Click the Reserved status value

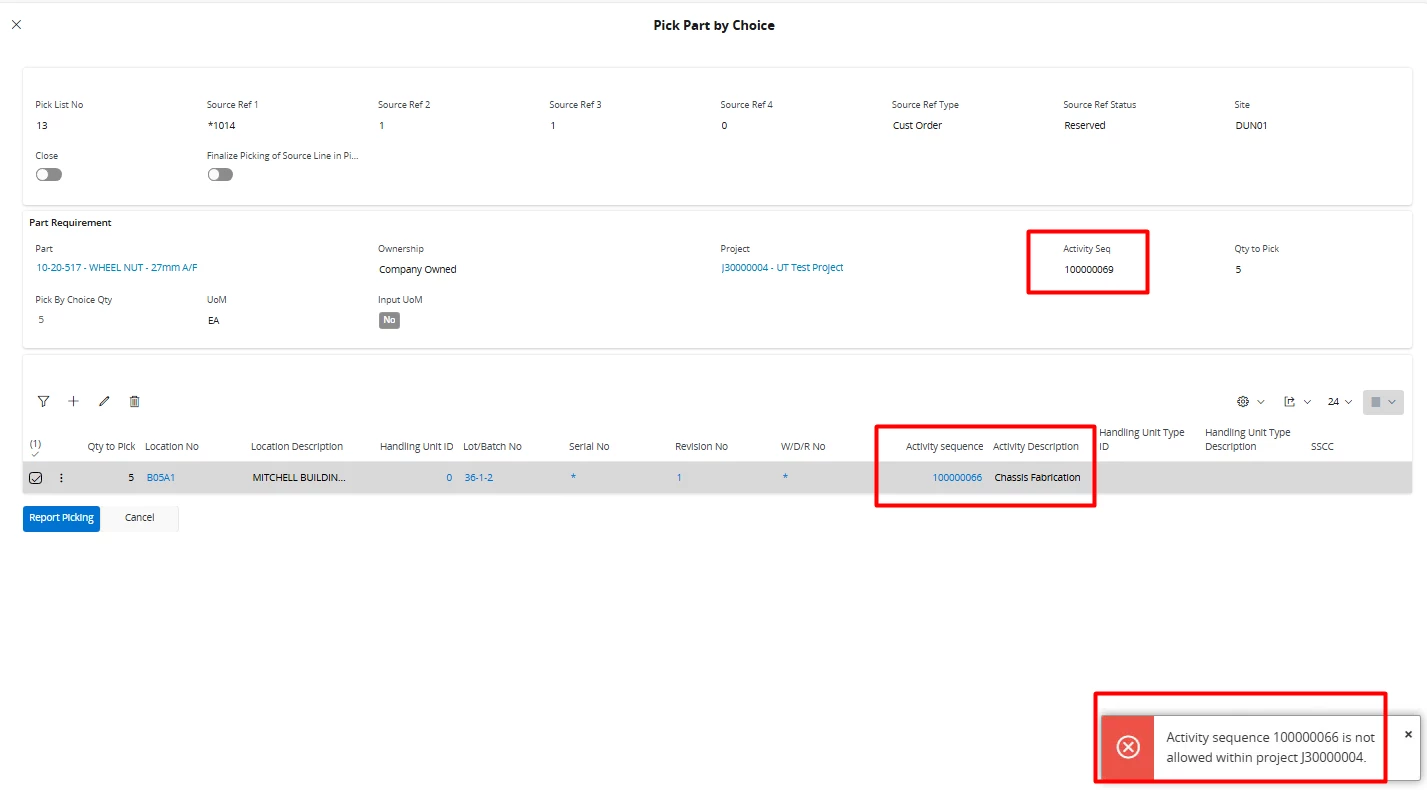(x=1084, y=126)
